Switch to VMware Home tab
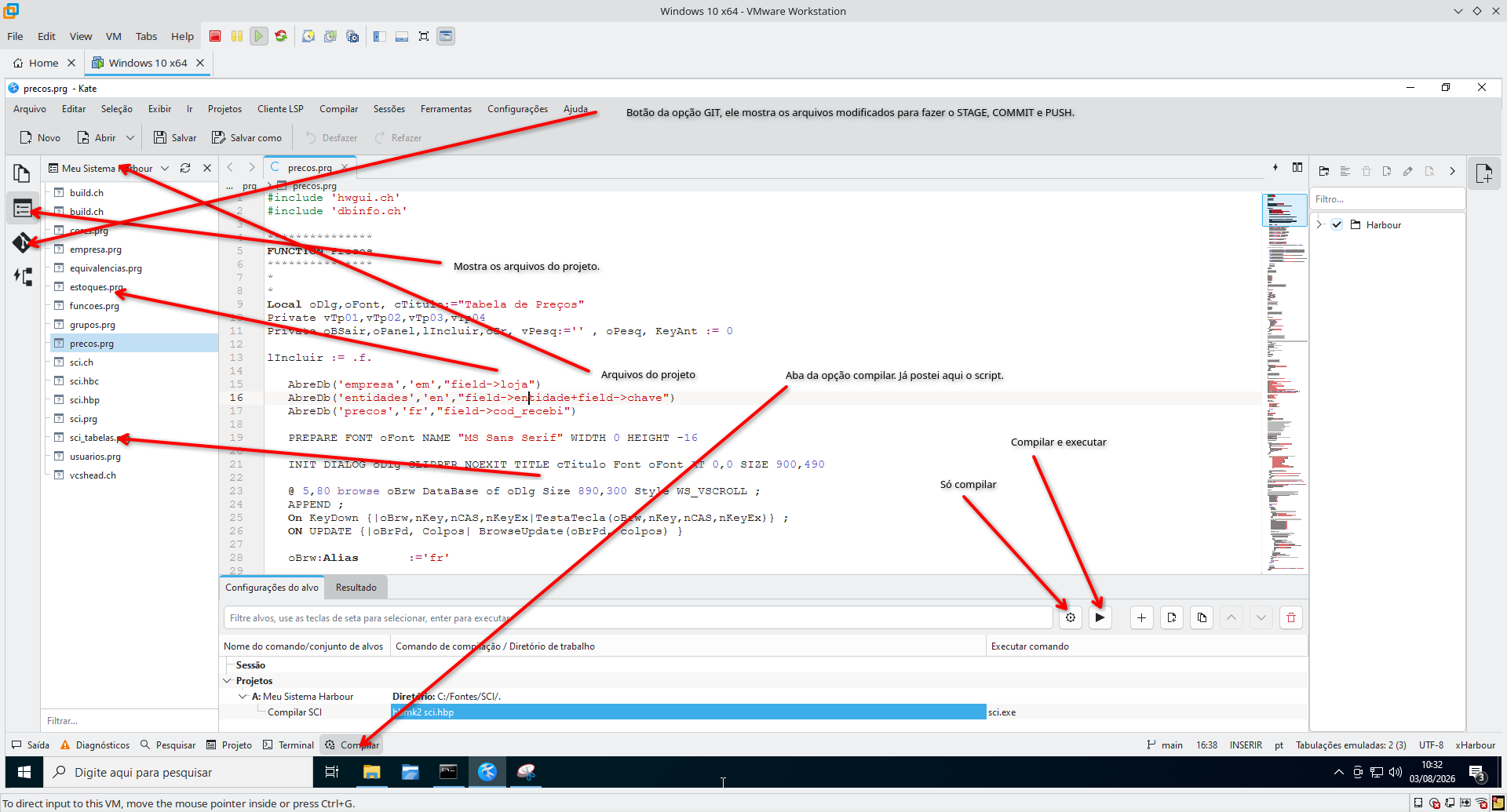Screen dimensions: 1507x812 tap(44, 63)
